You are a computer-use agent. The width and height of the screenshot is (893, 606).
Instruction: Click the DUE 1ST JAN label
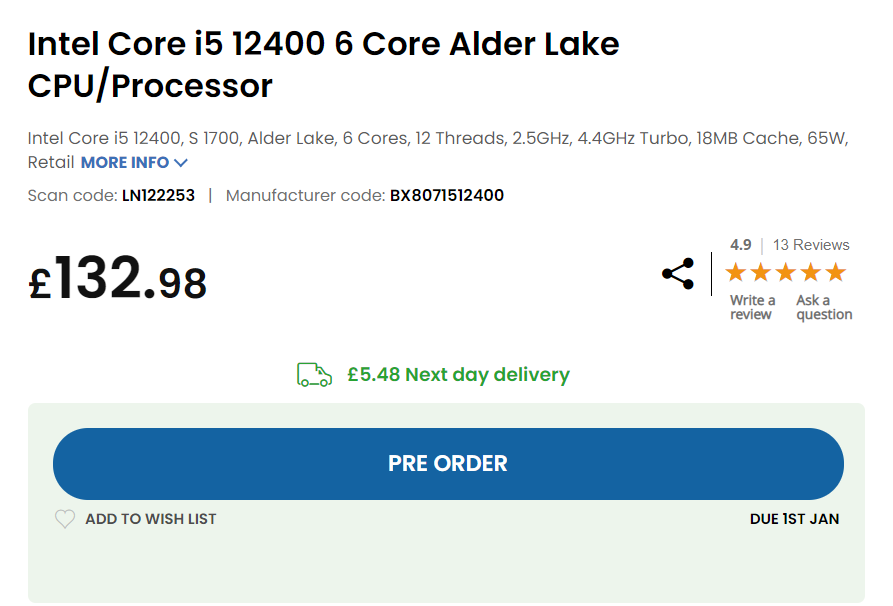point(794,519)
